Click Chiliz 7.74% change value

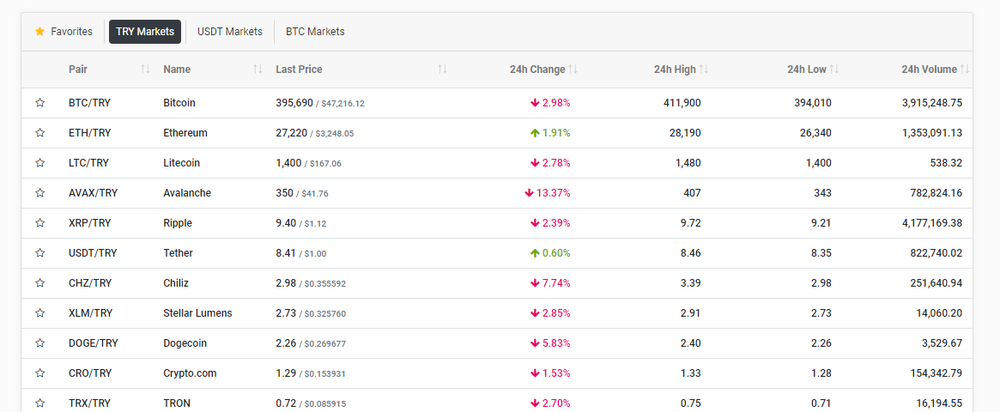pyautogui.click(x=556, y=283)
